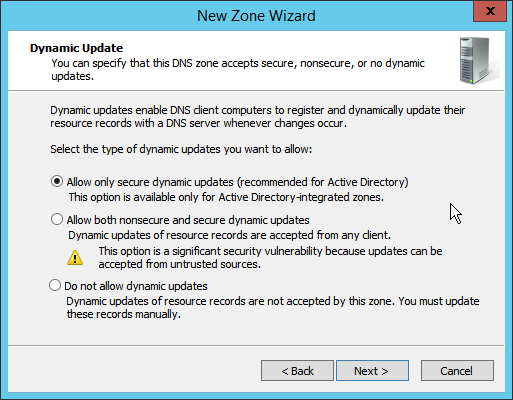Click the 'Do not allow dynamic updates' label text

pos(136,286)
